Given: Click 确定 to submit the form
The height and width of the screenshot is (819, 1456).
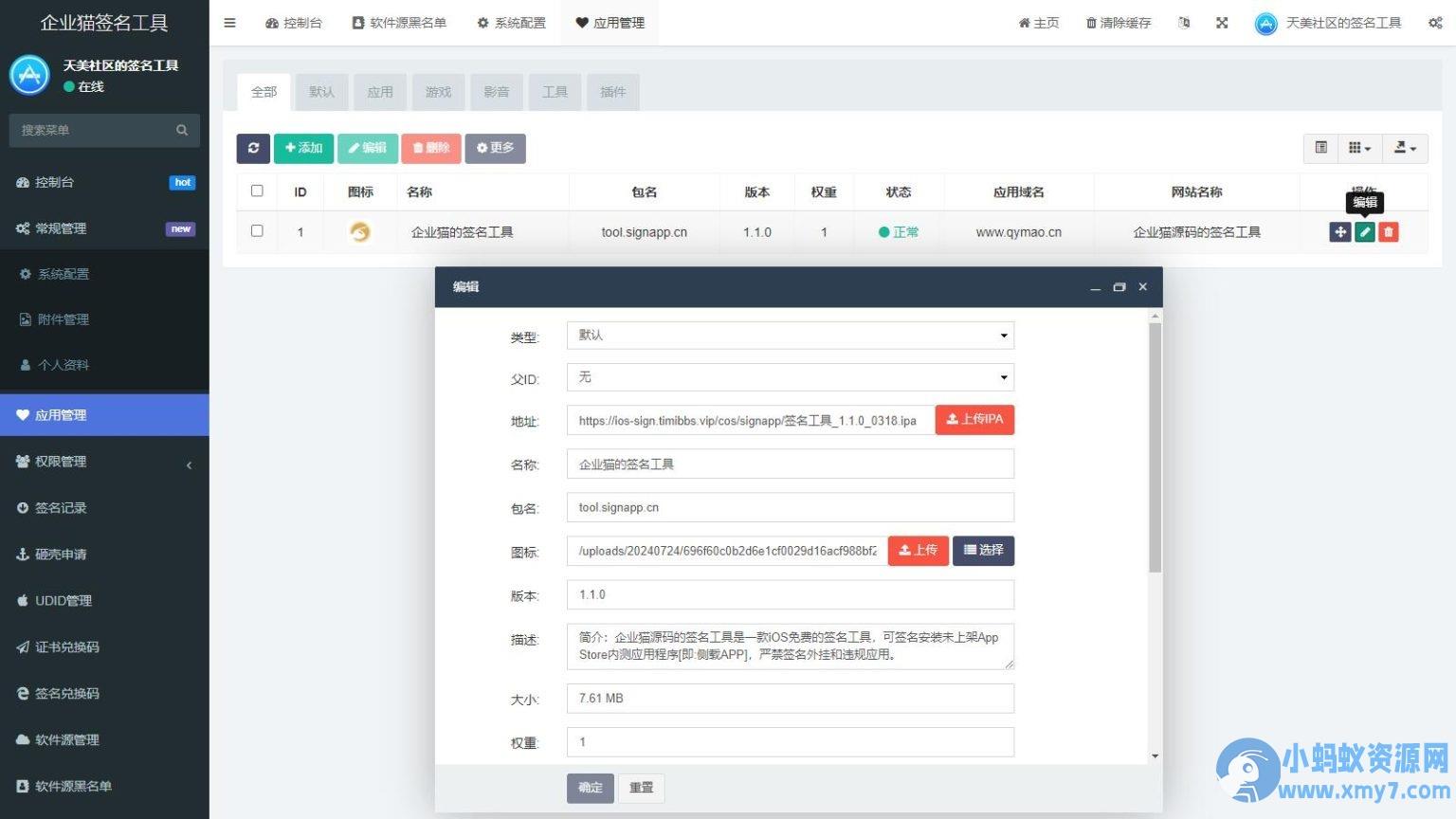Looking at the screenshot, I should [591, 788].
